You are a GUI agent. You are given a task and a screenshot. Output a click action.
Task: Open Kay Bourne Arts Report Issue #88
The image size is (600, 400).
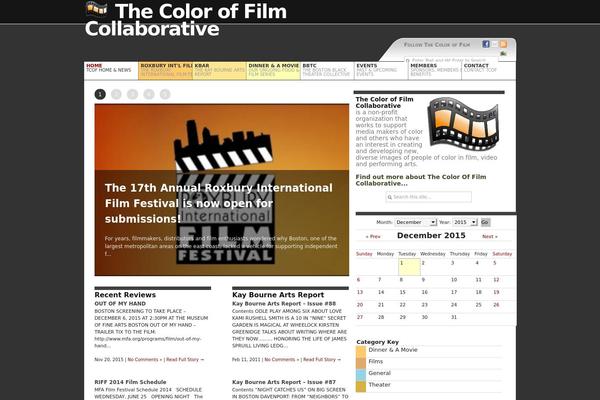pos(284,304)
